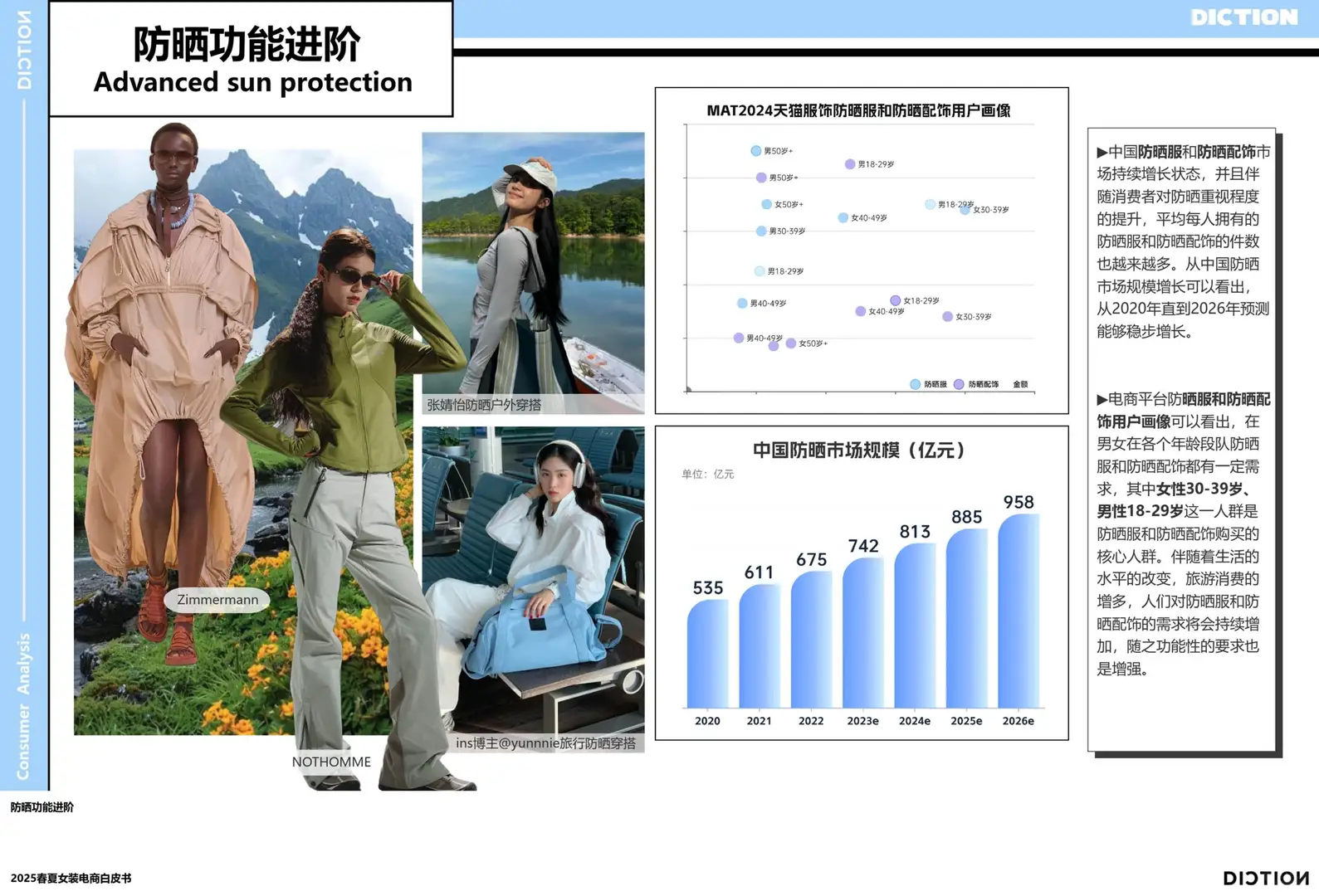Screen dimensions: 1319x896
Task: Click the 金额 legend label
Action: 1020,384
